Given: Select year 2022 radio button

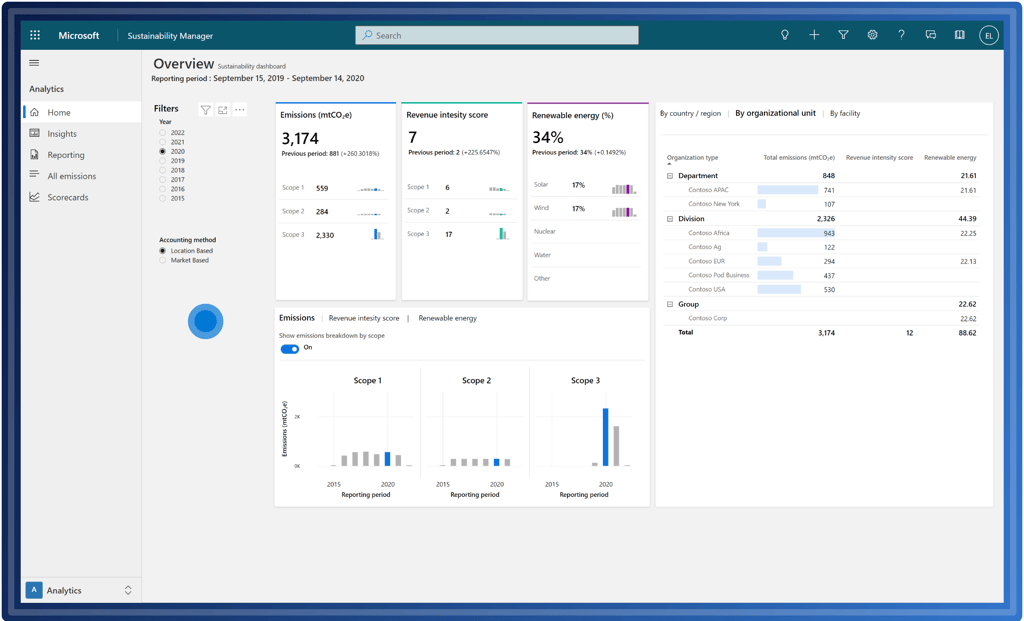Looking at the screenshot, I should 163,133.
